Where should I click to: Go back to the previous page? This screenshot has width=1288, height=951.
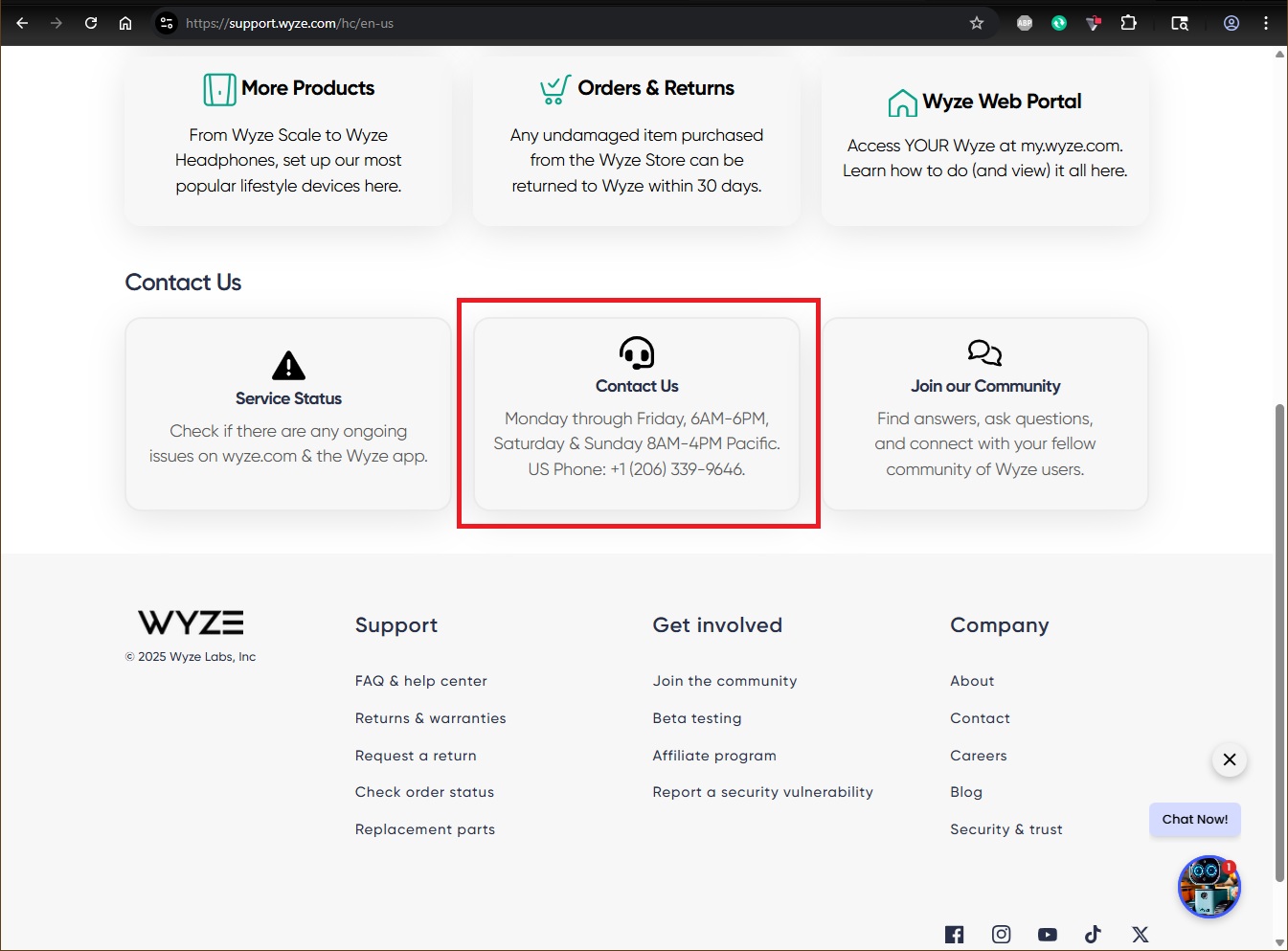click(x=22, y=23)
